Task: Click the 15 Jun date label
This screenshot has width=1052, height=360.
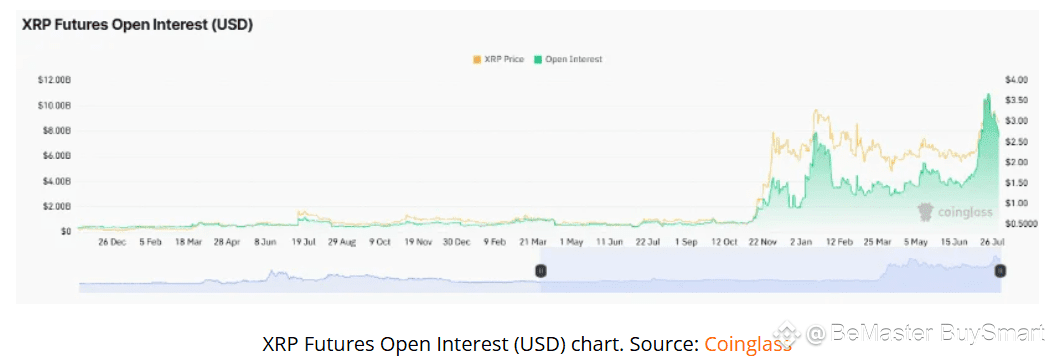Action: 954,241
